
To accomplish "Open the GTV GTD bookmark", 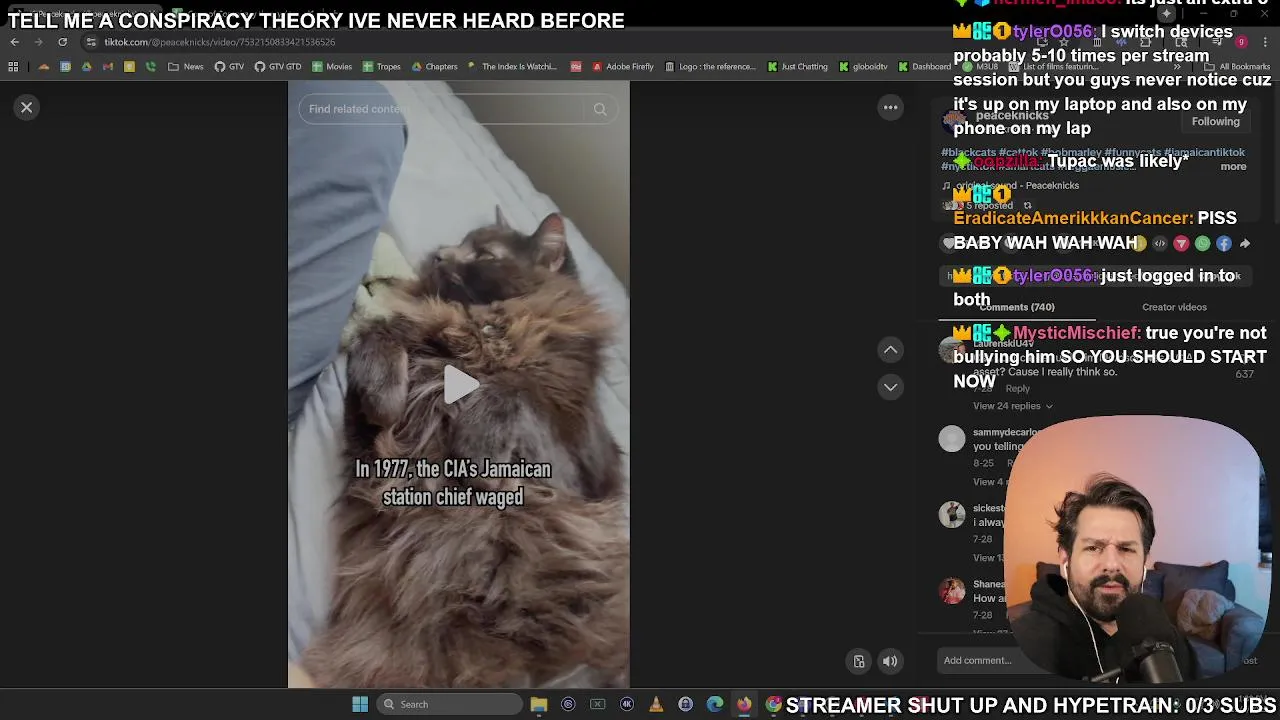I will pos(278,67).
